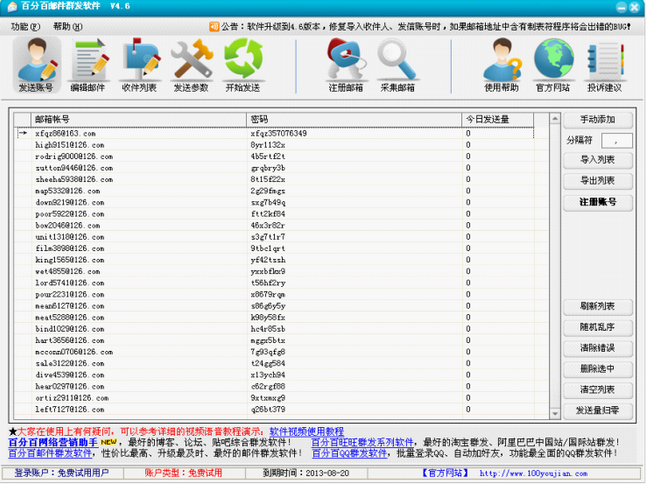
Task: Click the 编辑邮件 (edit email) icon
Action: pyautogui.click(x=88, y=65)
